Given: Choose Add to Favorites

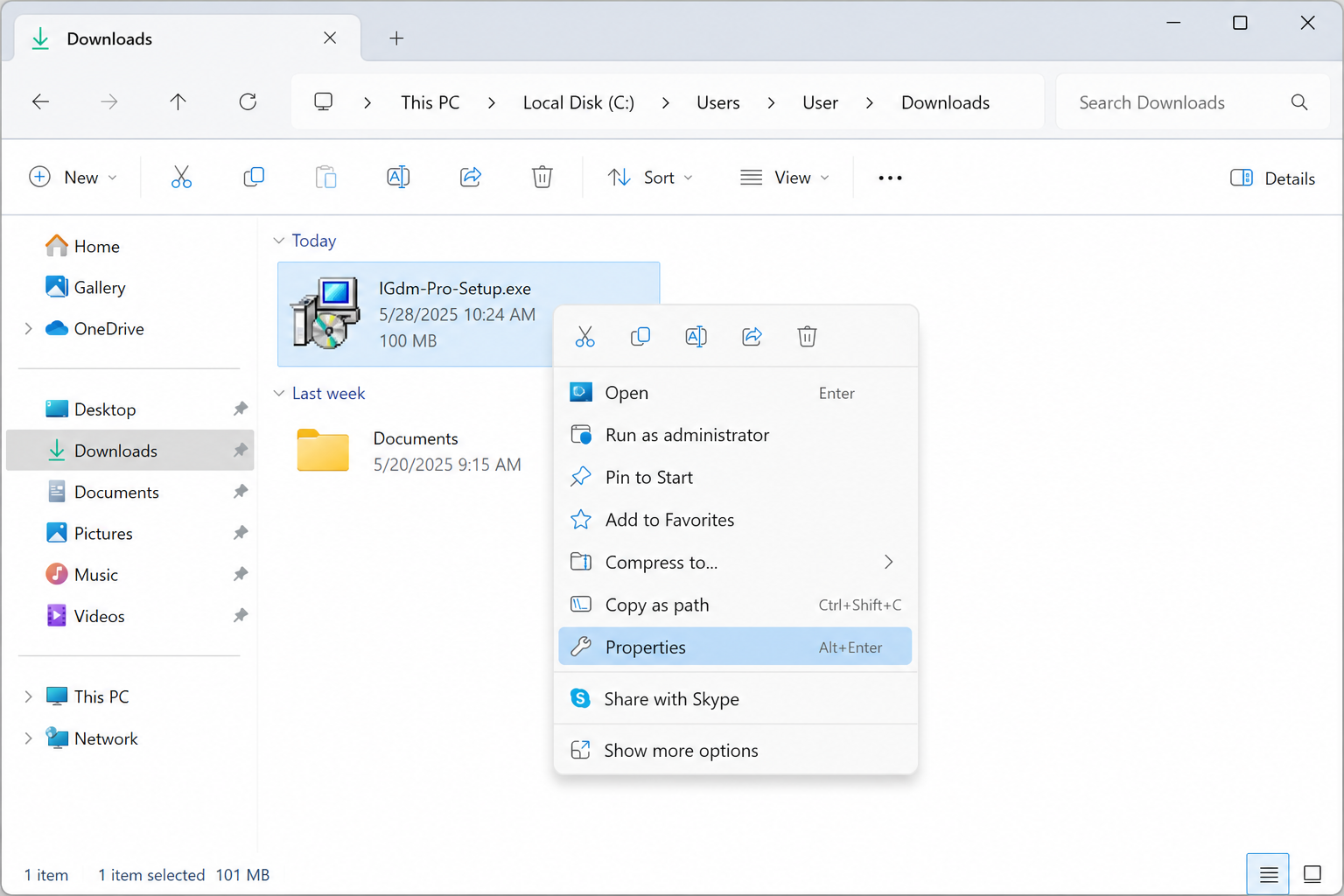Looking at the screenshot, I should click(x=735, y=520).
